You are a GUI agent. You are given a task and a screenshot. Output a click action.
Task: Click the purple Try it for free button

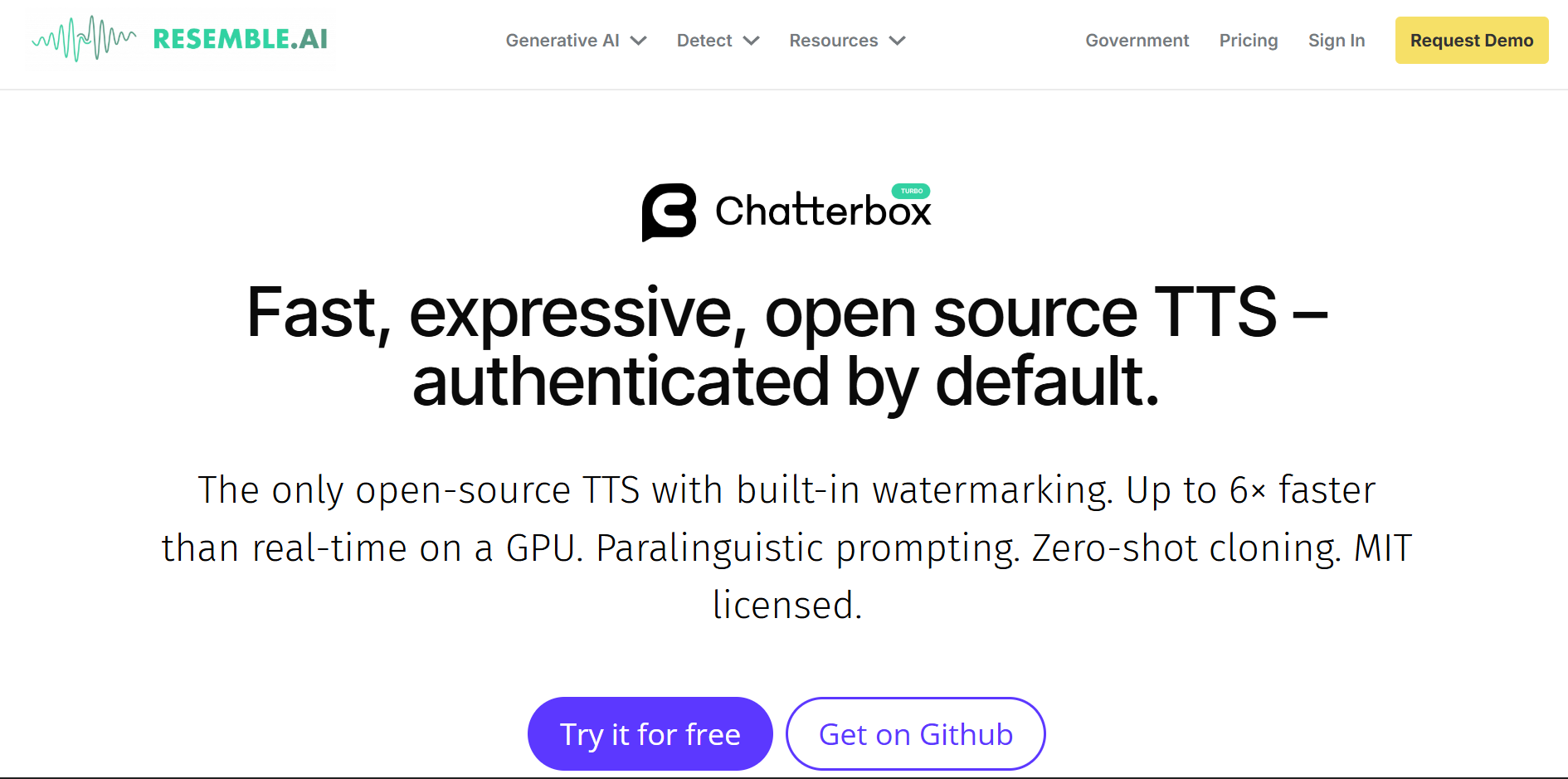[x=650, y=734]
